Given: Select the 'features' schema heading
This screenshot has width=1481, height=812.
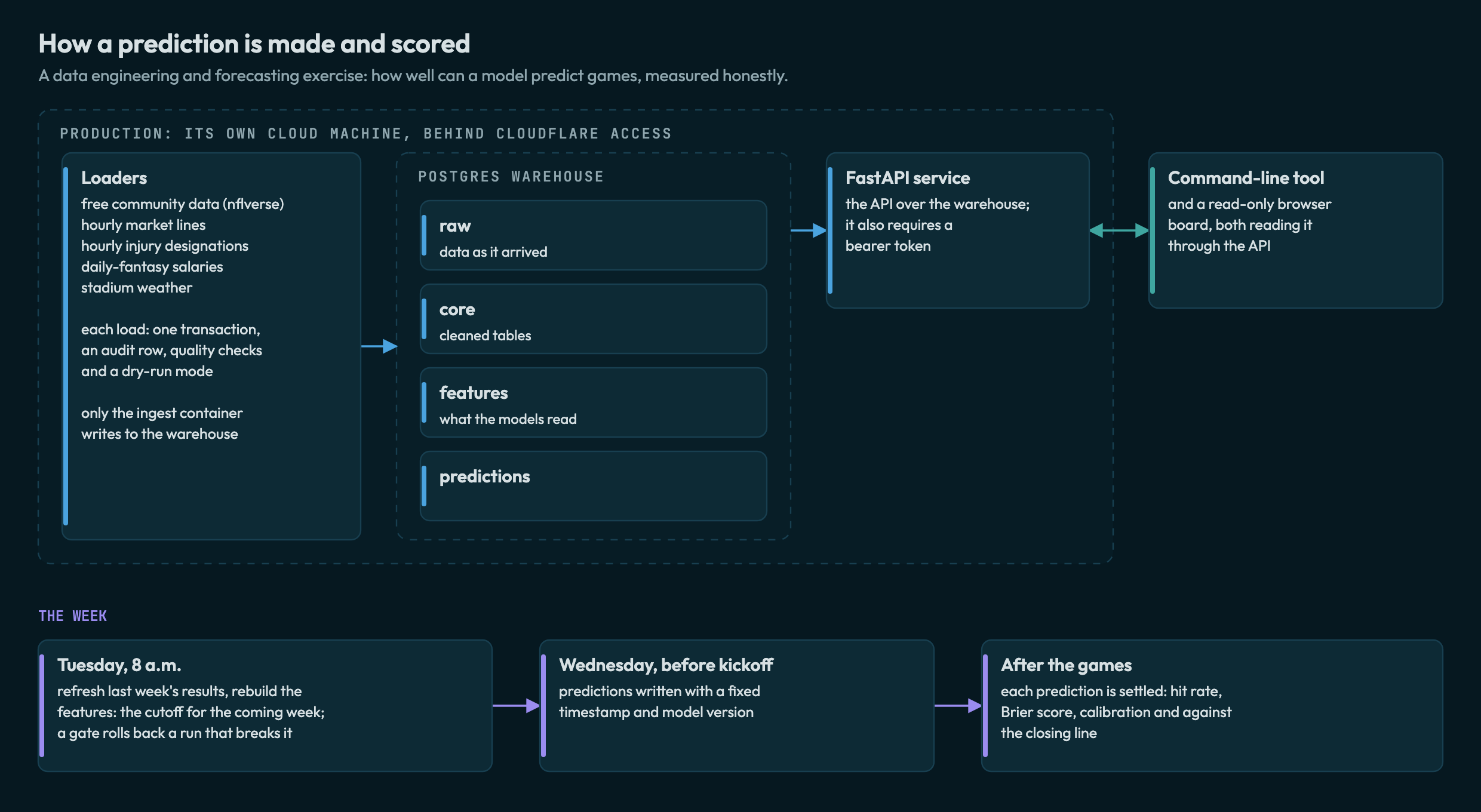Looking at the screenshot, I should point(474,393).
